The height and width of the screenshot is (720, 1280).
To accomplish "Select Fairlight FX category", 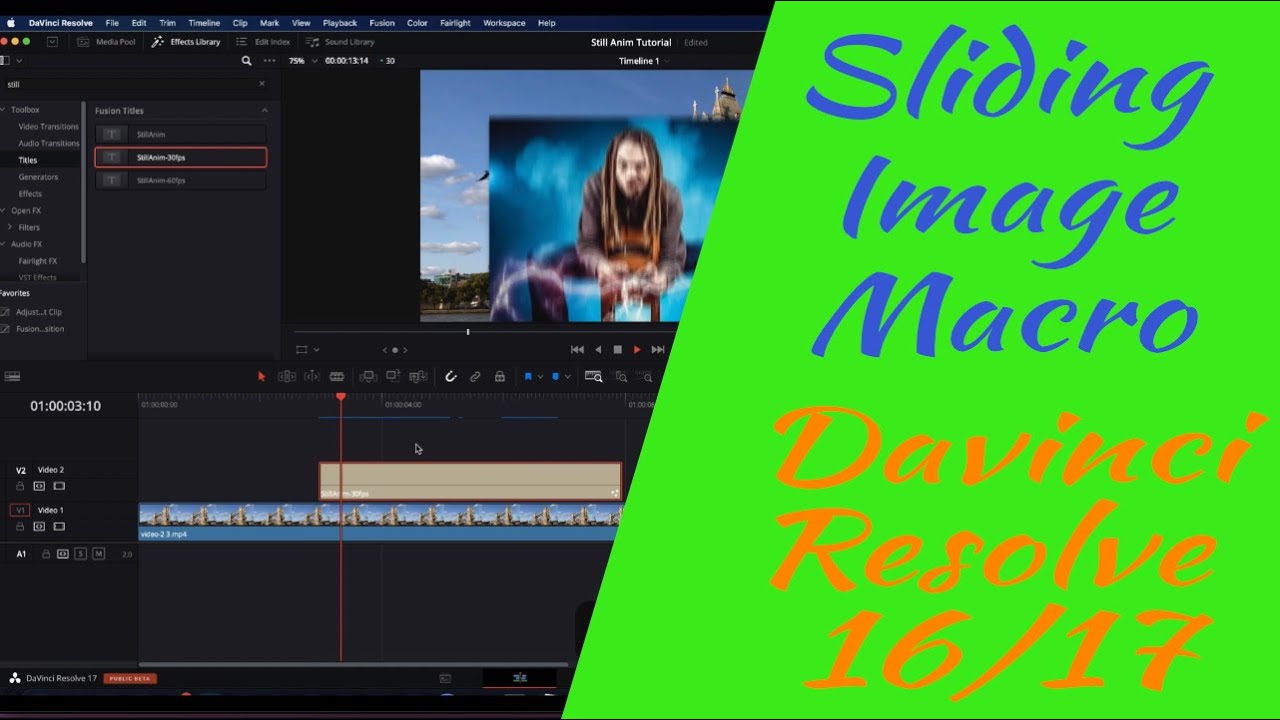I will [x=38, y=261].
